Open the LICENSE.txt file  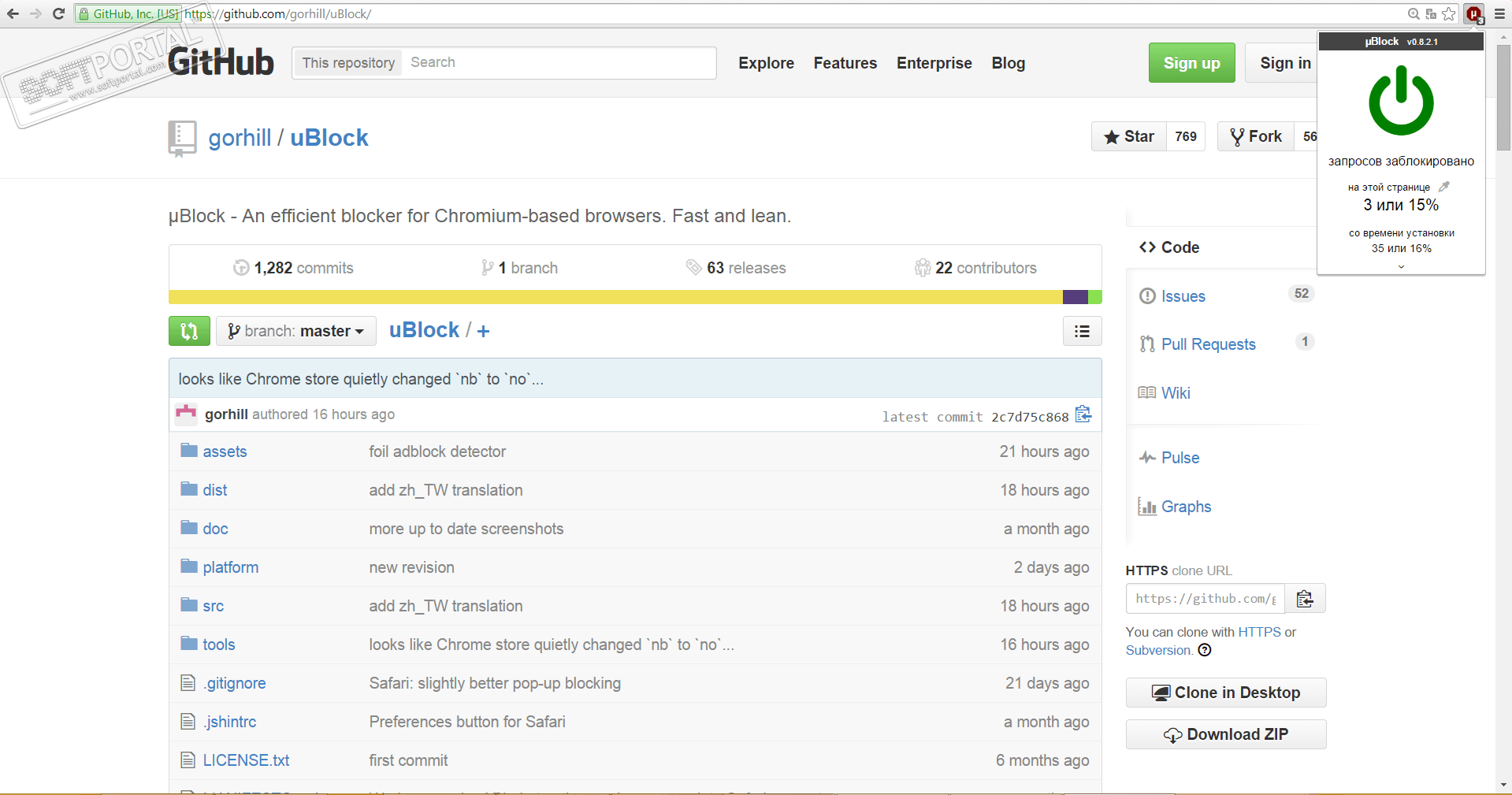click(246, 760)
